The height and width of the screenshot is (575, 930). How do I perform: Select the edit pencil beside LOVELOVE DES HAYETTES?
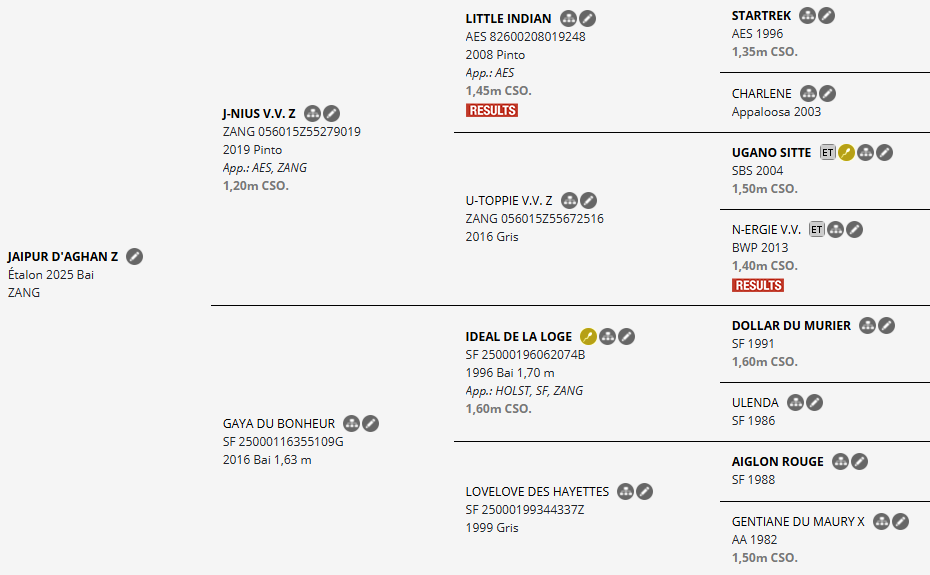point(645,491)
